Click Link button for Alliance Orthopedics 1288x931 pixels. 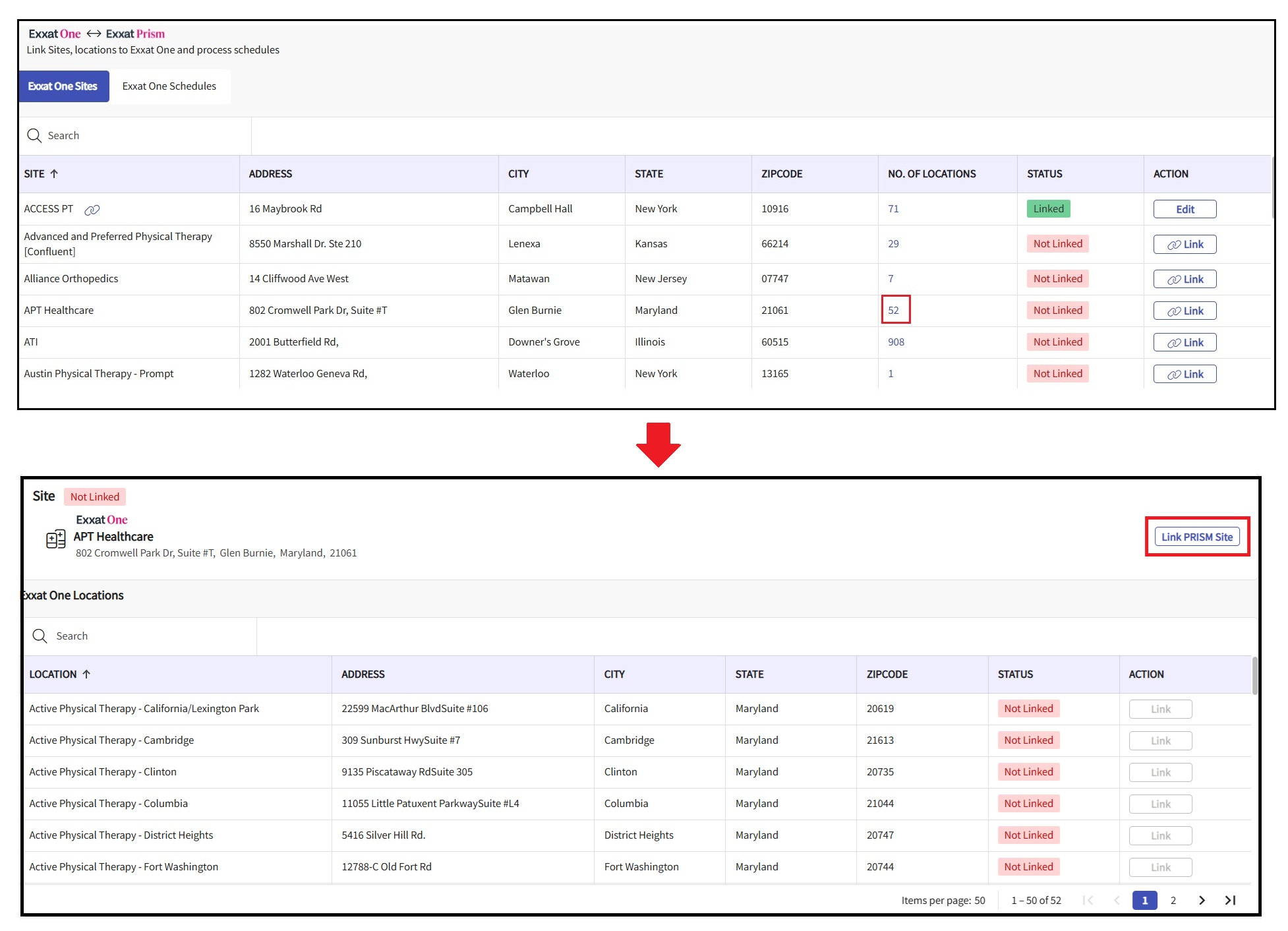click(1185, 279)
